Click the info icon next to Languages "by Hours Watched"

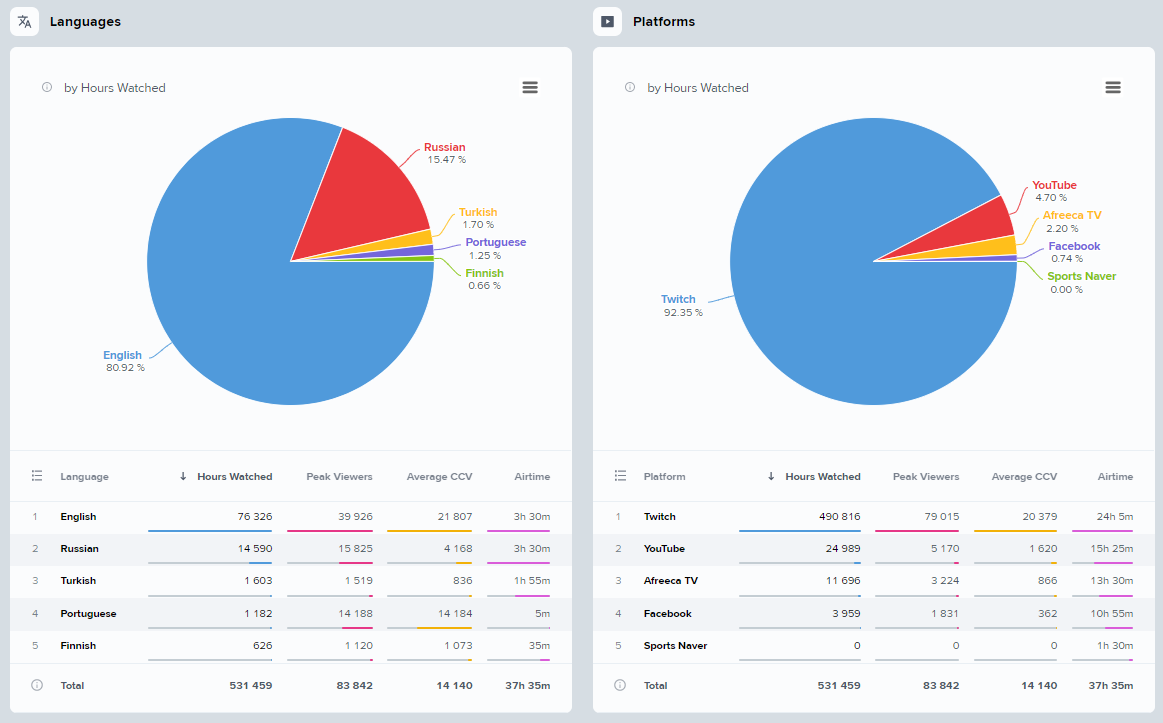click(47, 88)
